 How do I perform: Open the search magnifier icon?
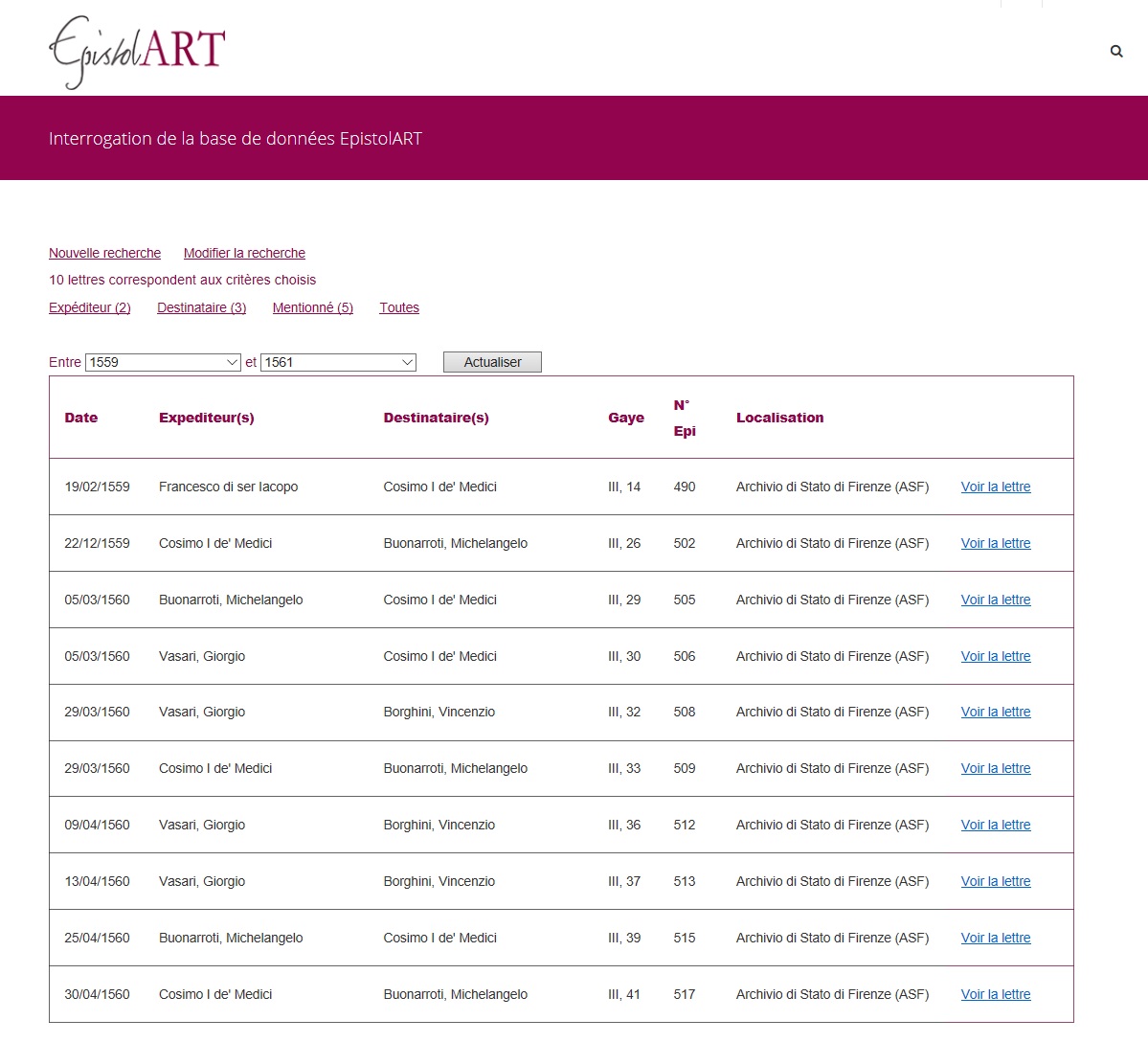click(x=1115, y=52)
